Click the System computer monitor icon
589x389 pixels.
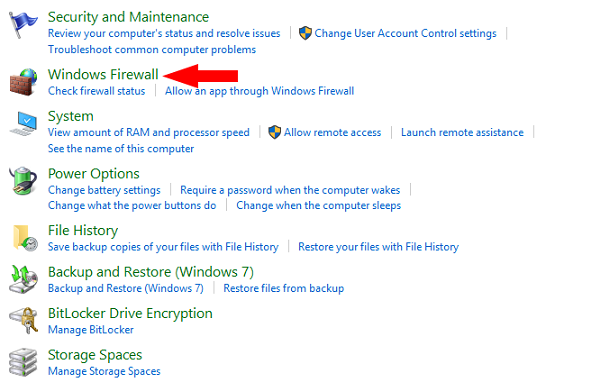23,124
